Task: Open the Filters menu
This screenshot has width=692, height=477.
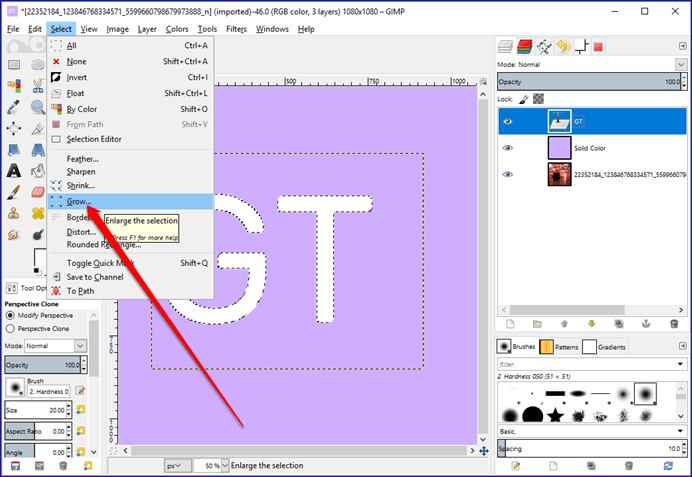Action: [237, 29]
